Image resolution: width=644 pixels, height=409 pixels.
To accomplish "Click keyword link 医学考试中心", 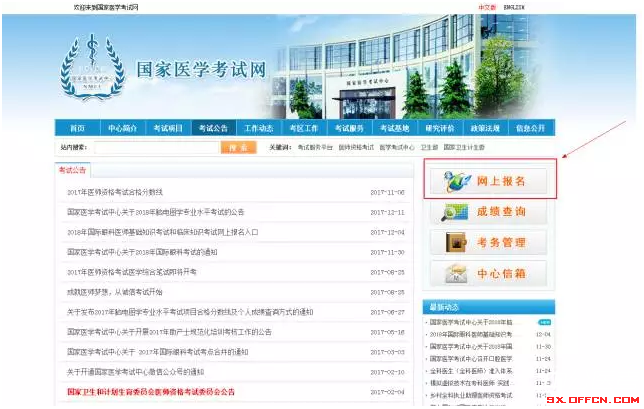I will click(397, 147).
